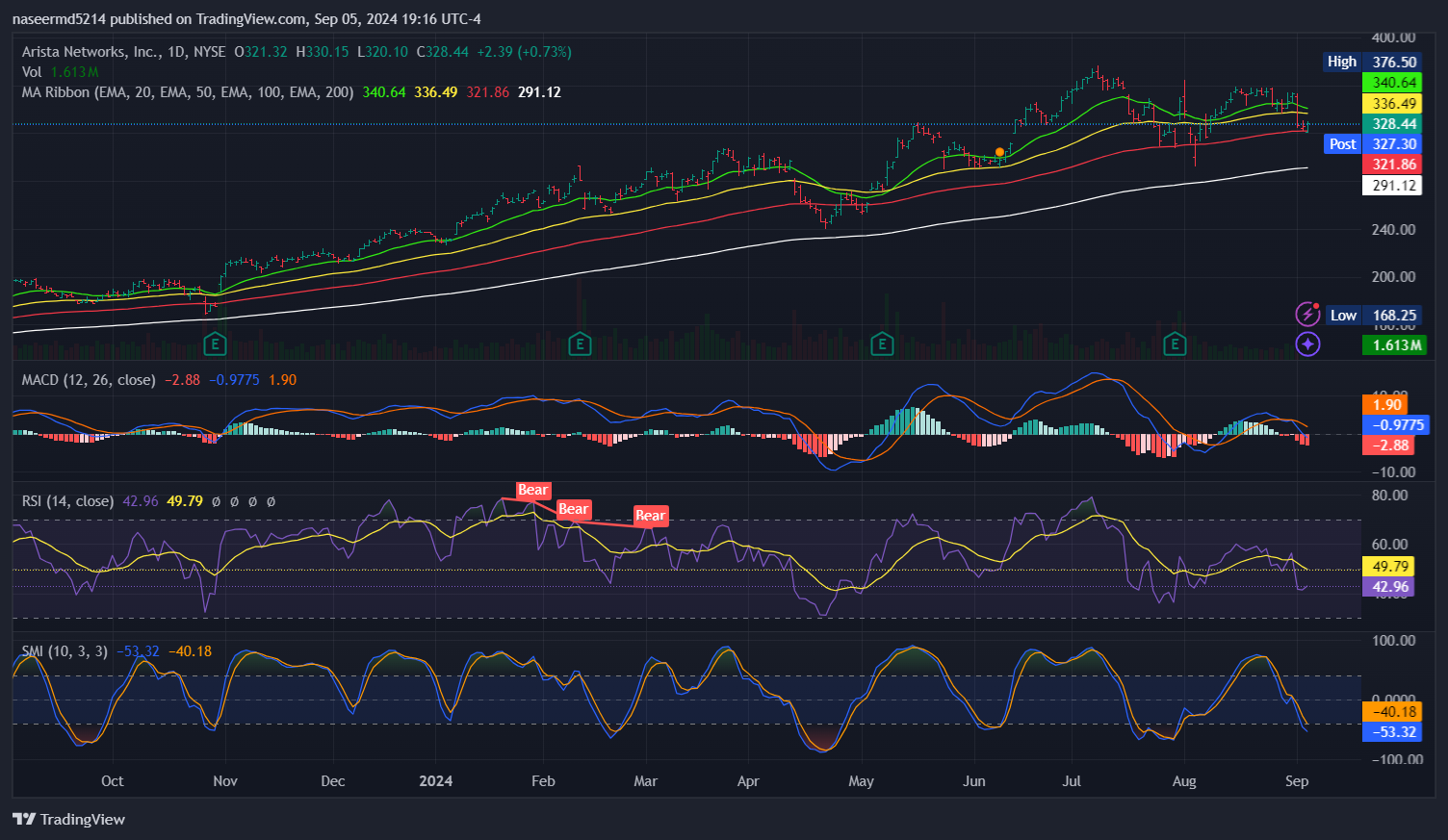Click the Jul label on time axis

click(1072, 781)
